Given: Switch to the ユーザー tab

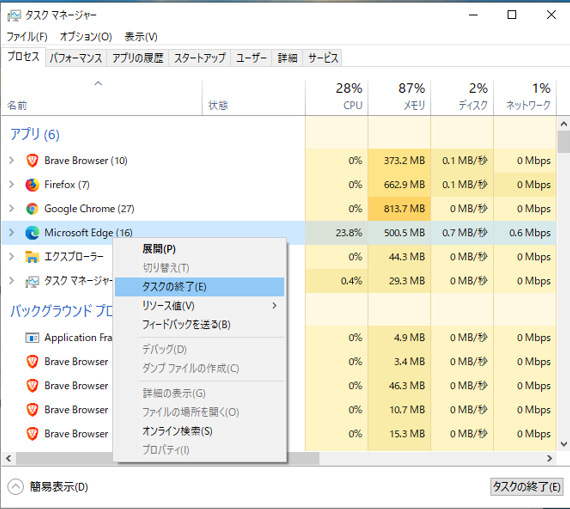Looking at the screenshot, I should [251, 58].
